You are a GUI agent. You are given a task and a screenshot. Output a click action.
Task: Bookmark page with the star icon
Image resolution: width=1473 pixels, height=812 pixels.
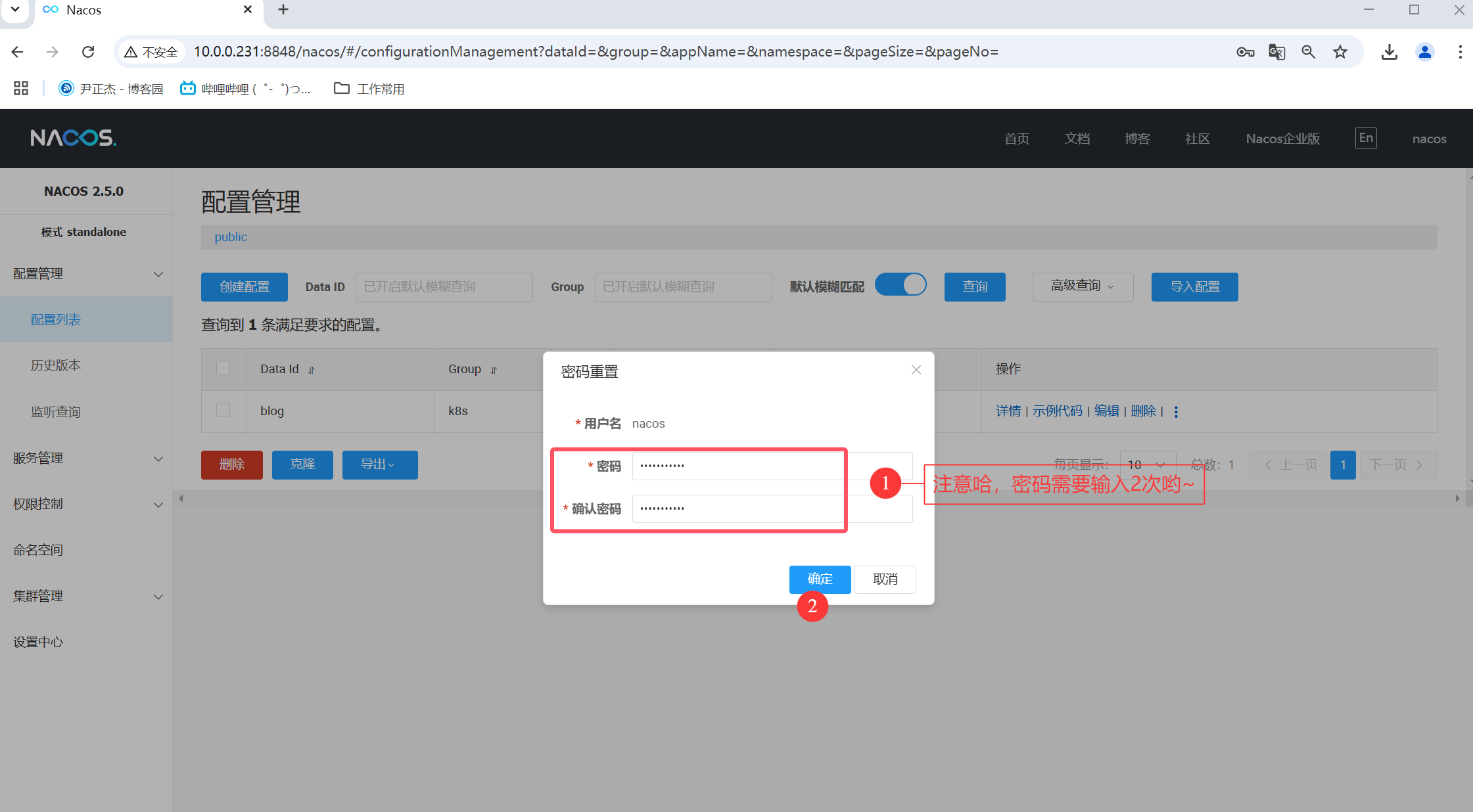(1340, 52)
